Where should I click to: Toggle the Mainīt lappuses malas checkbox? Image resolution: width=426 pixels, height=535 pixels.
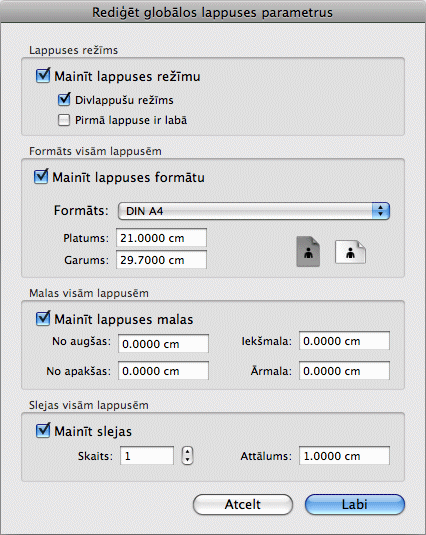[43, 318]
